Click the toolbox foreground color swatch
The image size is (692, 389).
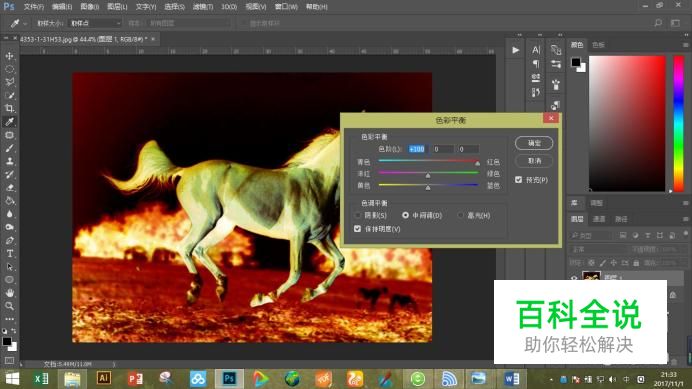coord(7,341)
